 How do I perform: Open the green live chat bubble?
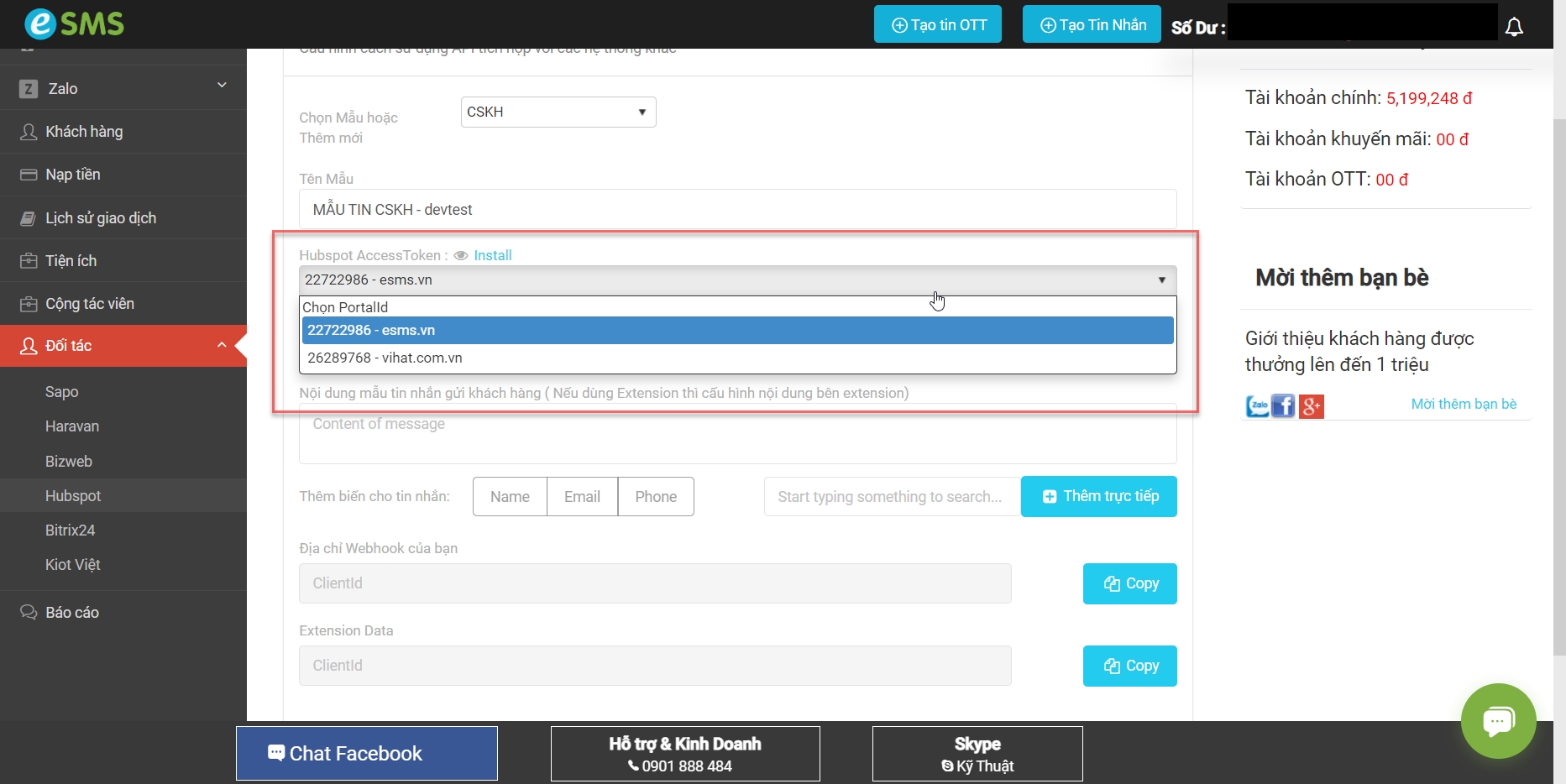pyautogui.click(x=1498, y=720)
